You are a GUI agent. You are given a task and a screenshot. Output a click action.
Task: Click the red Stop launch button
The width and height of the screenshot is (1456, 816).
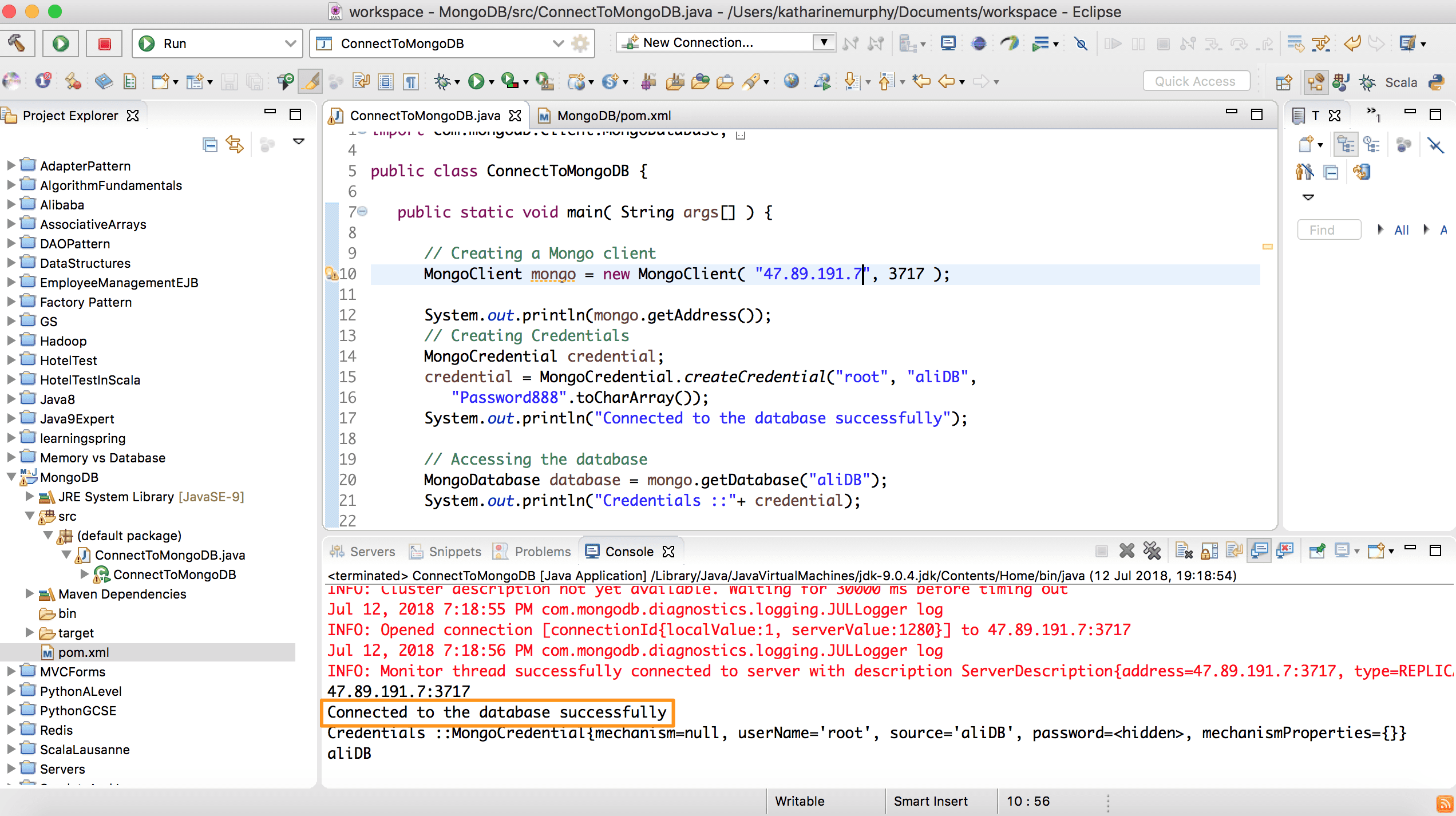tap(104, 43)
